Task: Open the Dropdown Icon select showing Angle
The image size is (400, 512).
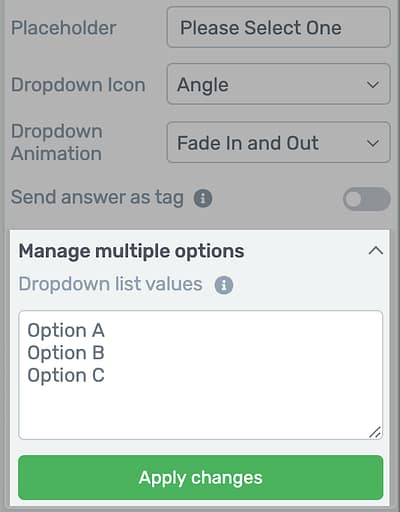Action: [x=278, y=84]
